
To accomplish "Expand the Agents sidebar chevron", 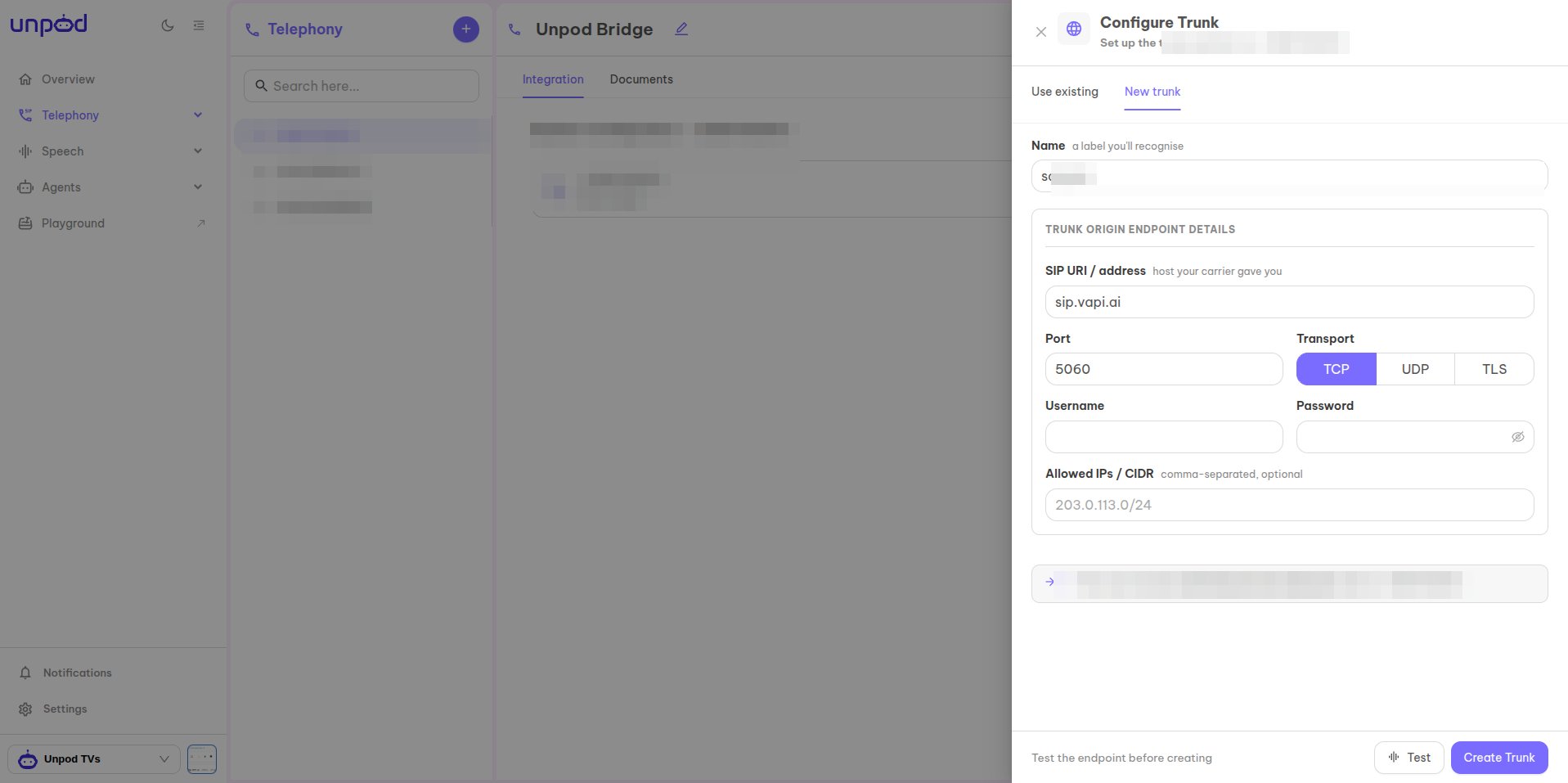I will [198, 187].
